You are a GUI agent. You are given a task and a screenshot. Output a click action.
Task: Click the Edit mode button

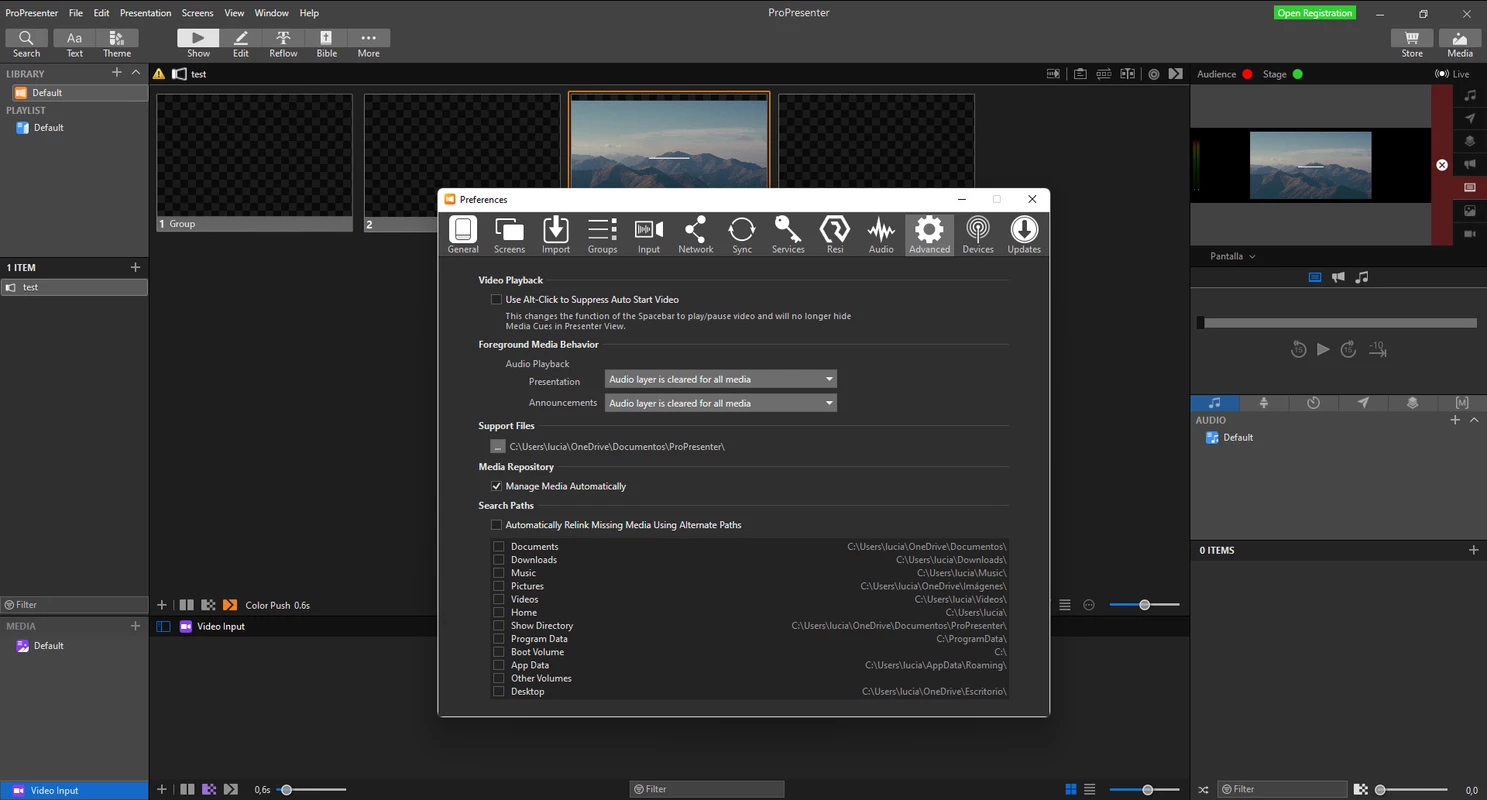241,43
